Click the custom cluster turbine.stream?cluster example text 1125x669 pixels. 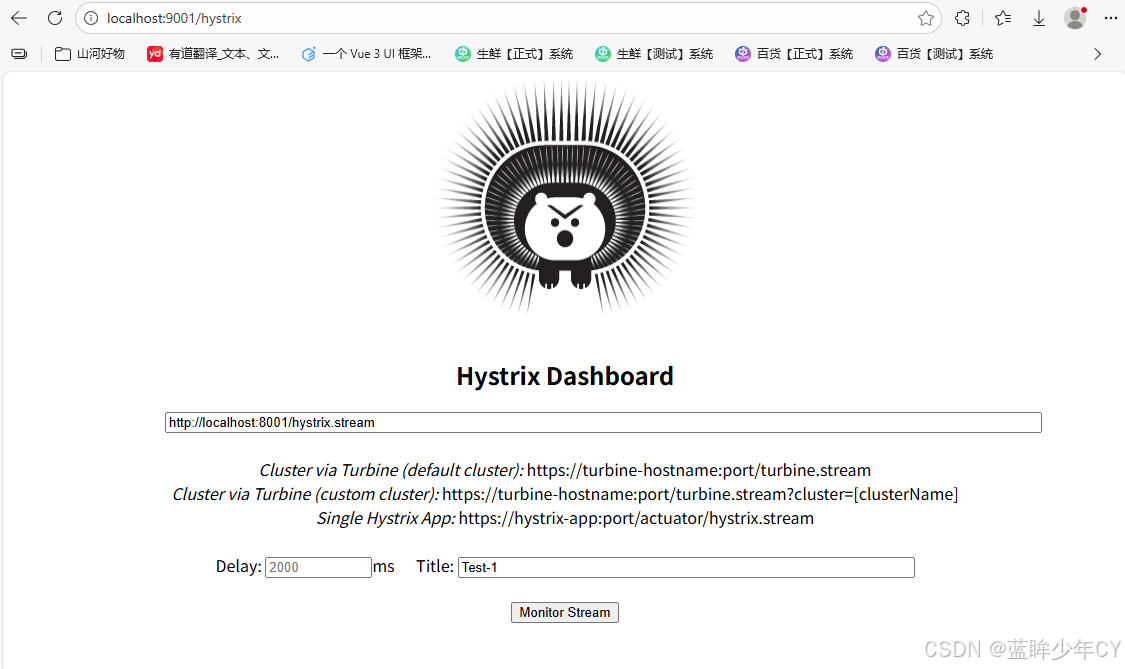click(x=700, y=494)
